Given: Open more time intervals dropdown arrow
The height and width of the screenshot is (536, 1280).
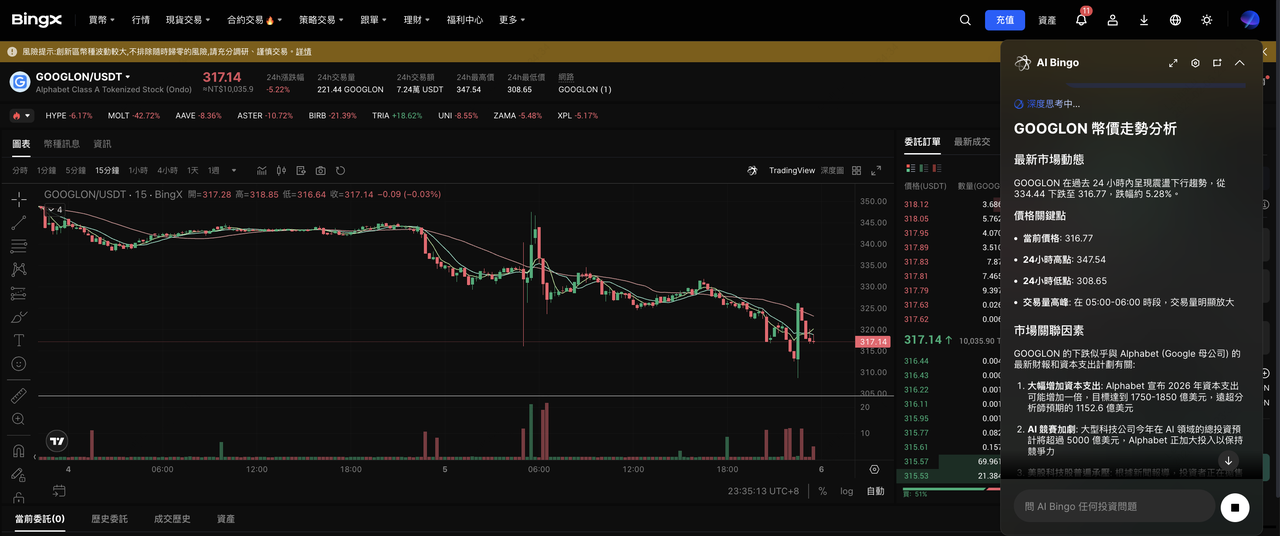Looking at the screenshot, I should [234, 171].
